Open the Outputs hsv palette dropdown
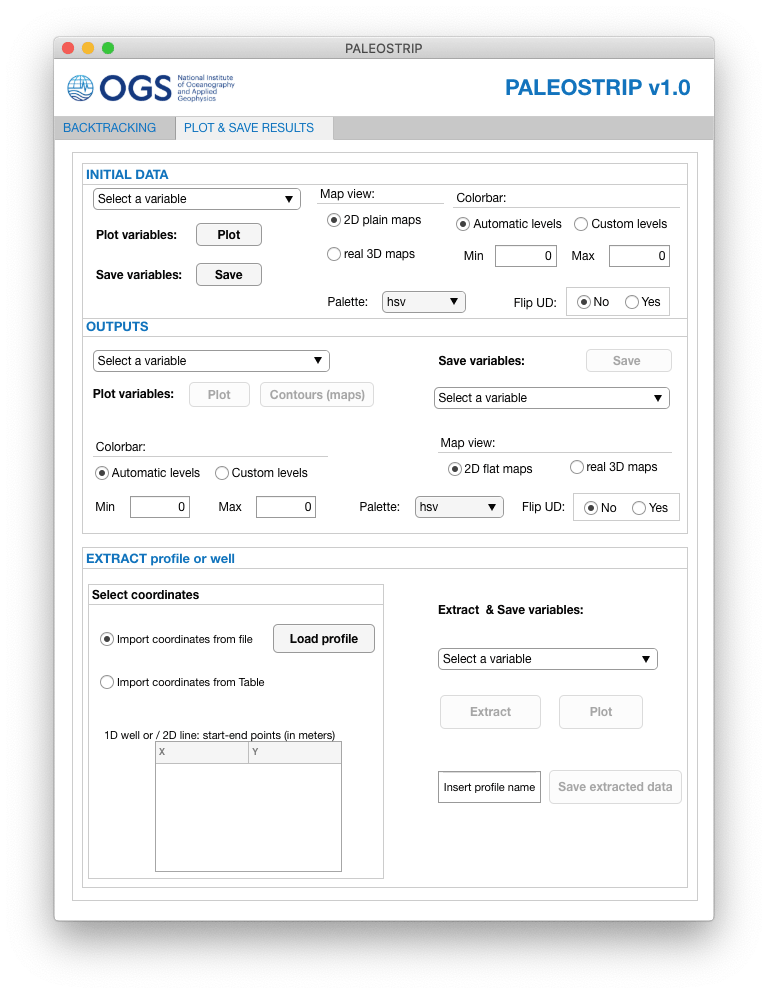 459,508
